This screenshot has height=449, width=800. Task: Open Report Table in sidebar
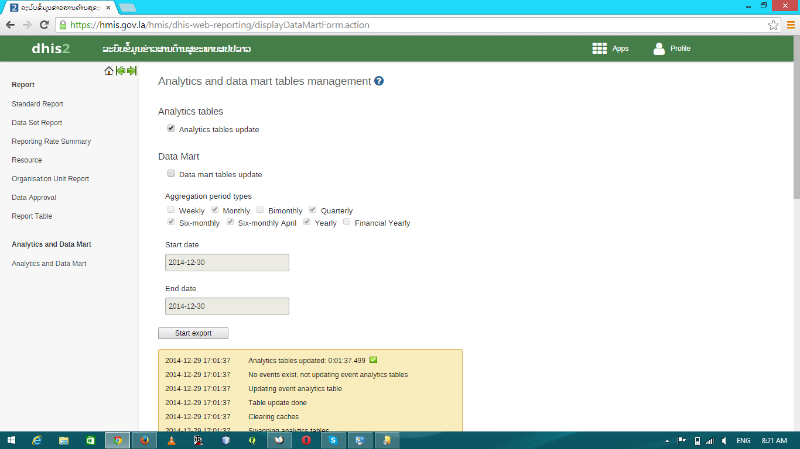(x=32, y=216)
